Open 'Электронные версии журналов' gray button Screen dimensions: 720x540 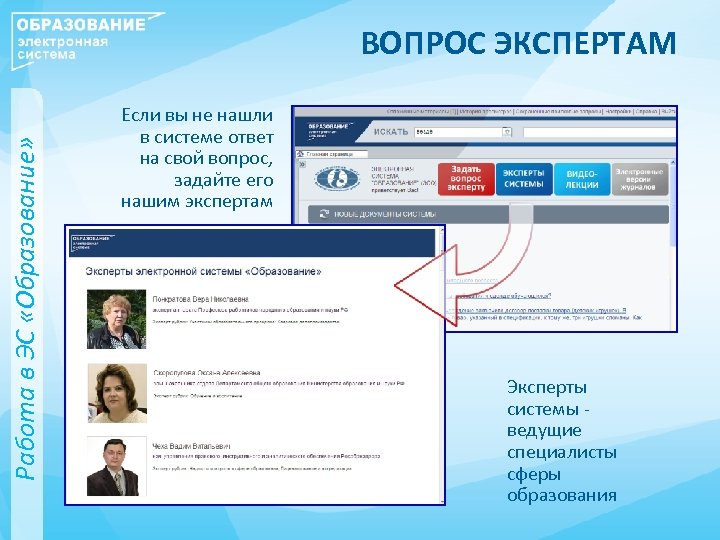[640, 179]
